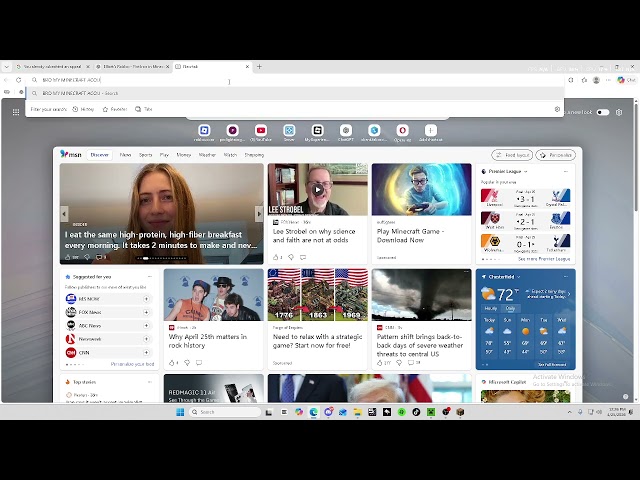The height and width of the screenshot is (480, 640).
Task: Open browser favorites star icon in toolbar
Action: (x=584, y=80)
